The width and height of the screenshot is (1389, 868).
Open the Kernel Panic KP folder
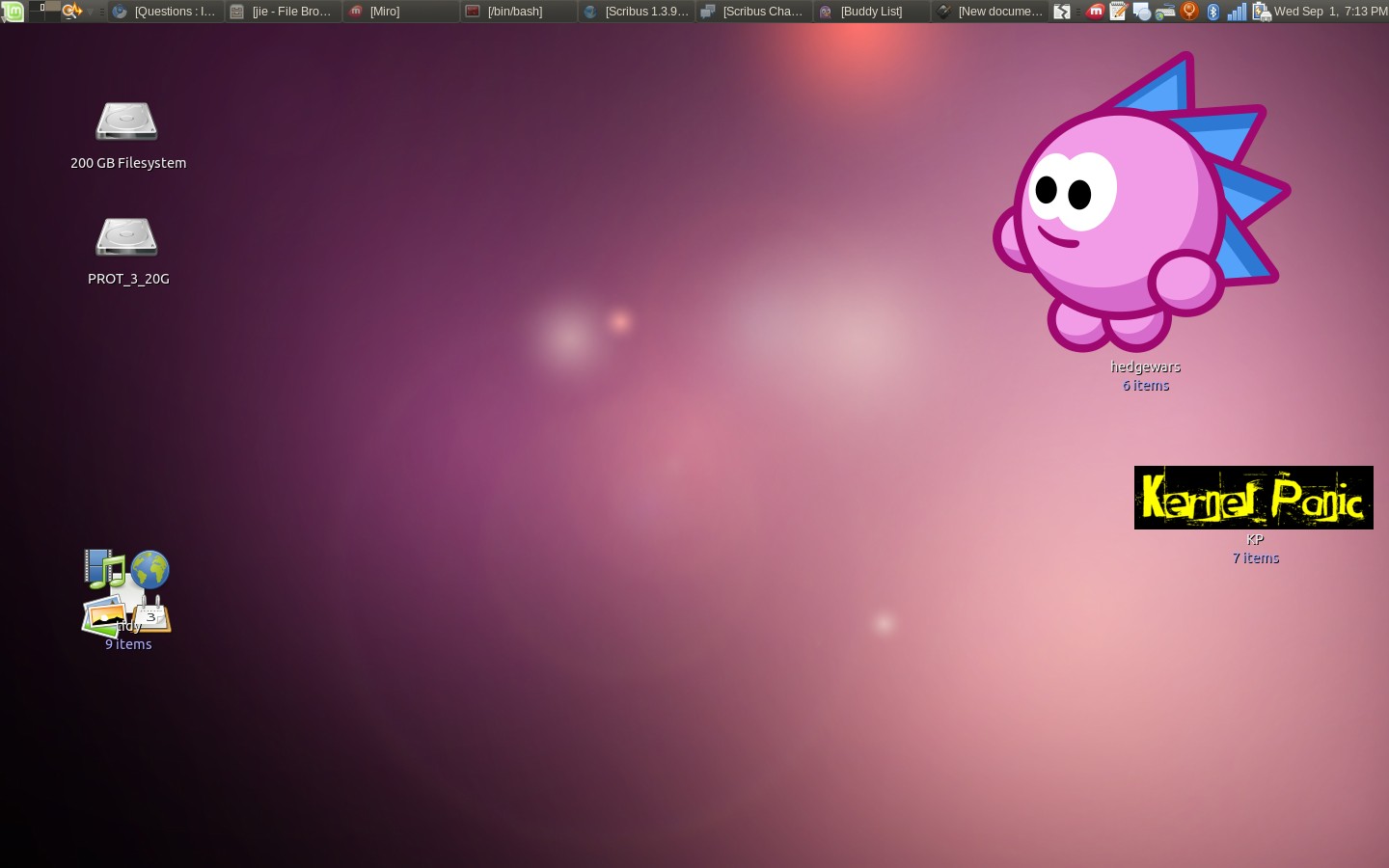(x=1253, y=498)
